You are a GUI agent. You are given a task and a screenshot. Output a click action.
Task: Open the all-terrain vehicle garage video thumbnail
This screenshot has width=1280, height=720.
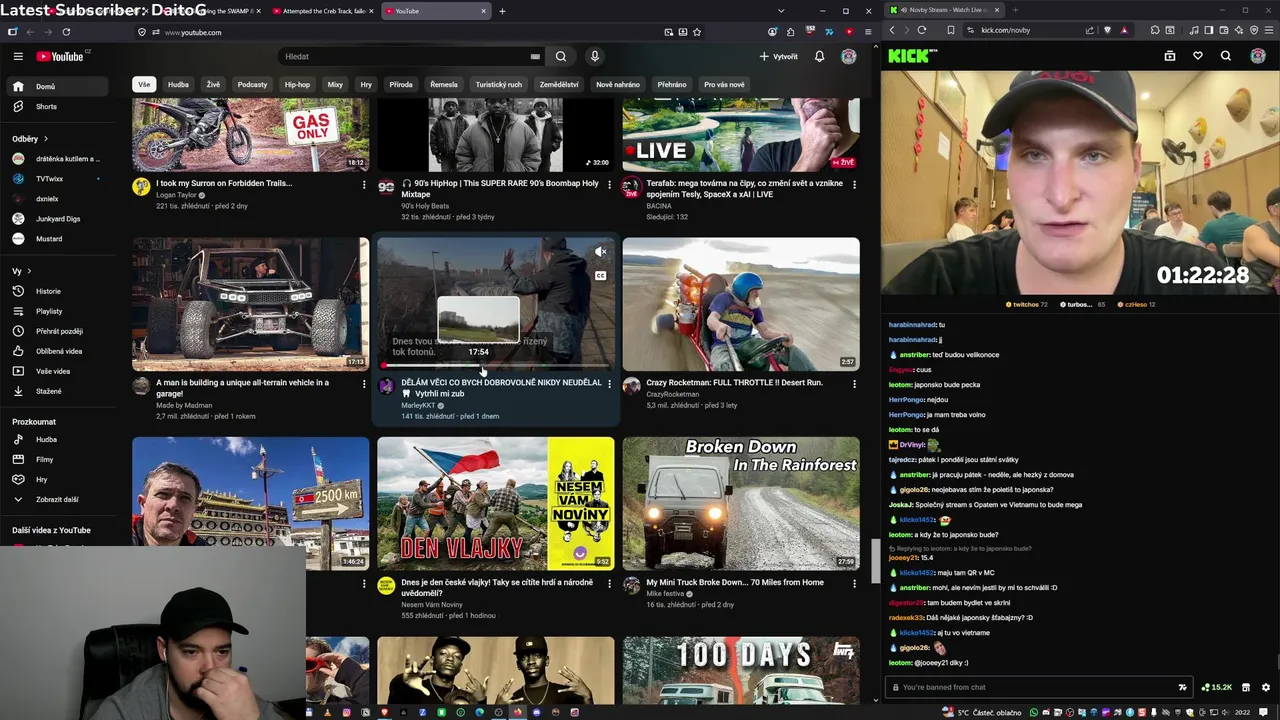pyautogui.click(x=250, y=304)
